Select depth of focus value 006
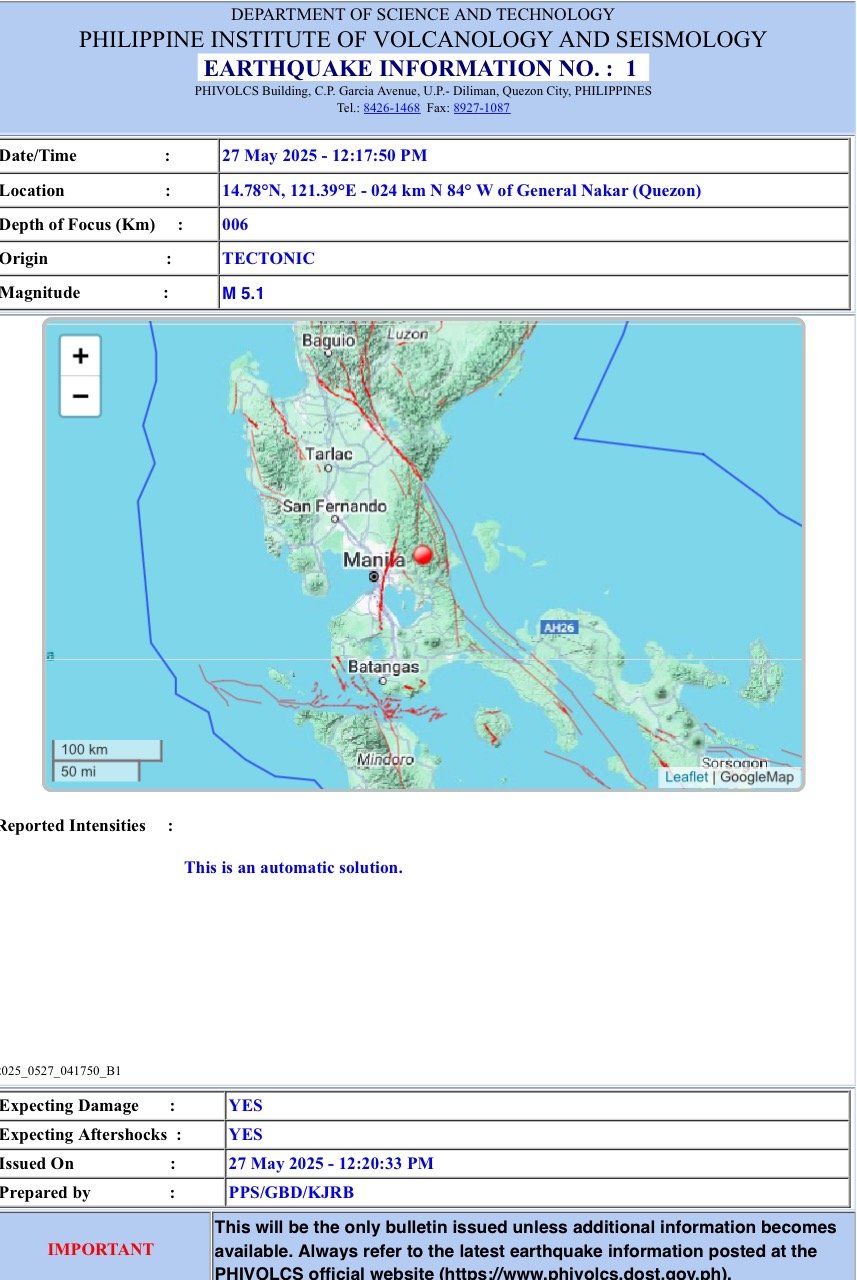This screenshot has width=857, height=1280. point(235,224)
